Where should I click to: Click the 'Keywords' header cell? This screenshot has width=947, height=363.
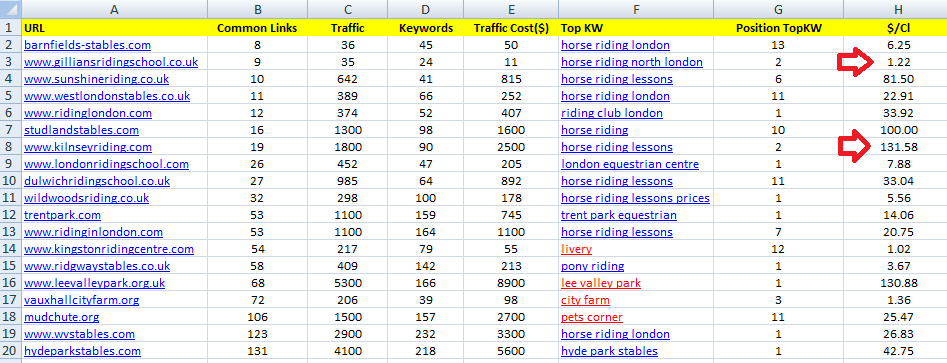tap(426, 28)
